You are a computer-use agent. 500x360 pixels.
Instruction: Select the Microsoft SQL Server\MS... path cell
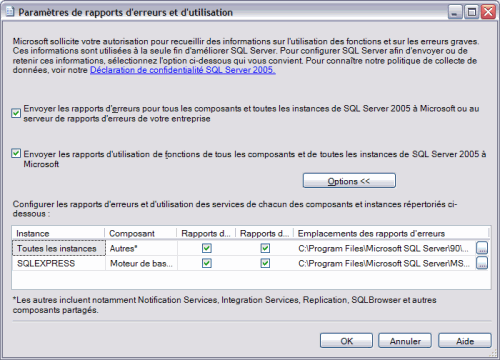pos(384,263)
